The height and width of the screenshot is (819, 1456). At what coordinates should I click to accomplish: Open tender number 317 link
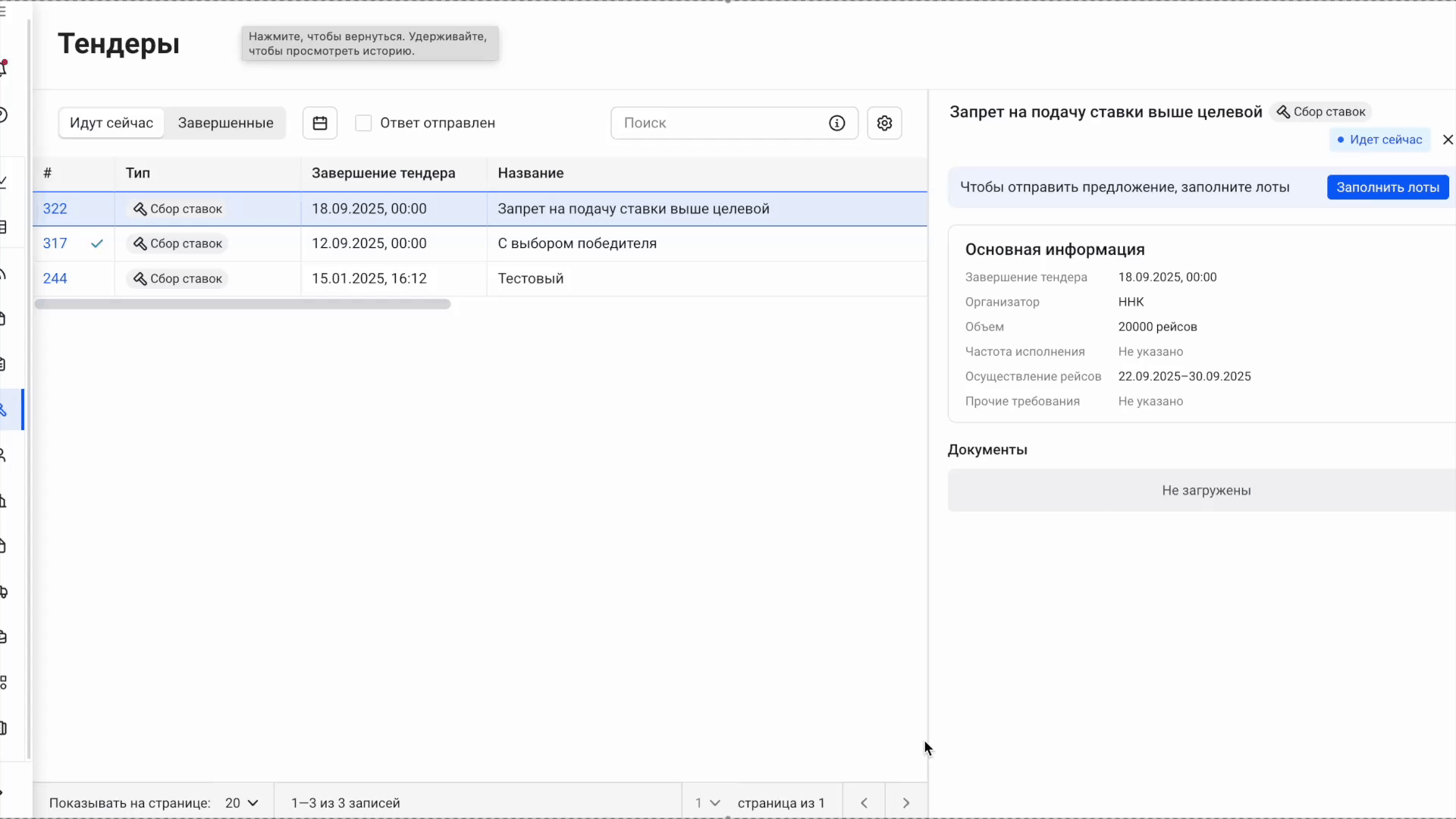55,243
